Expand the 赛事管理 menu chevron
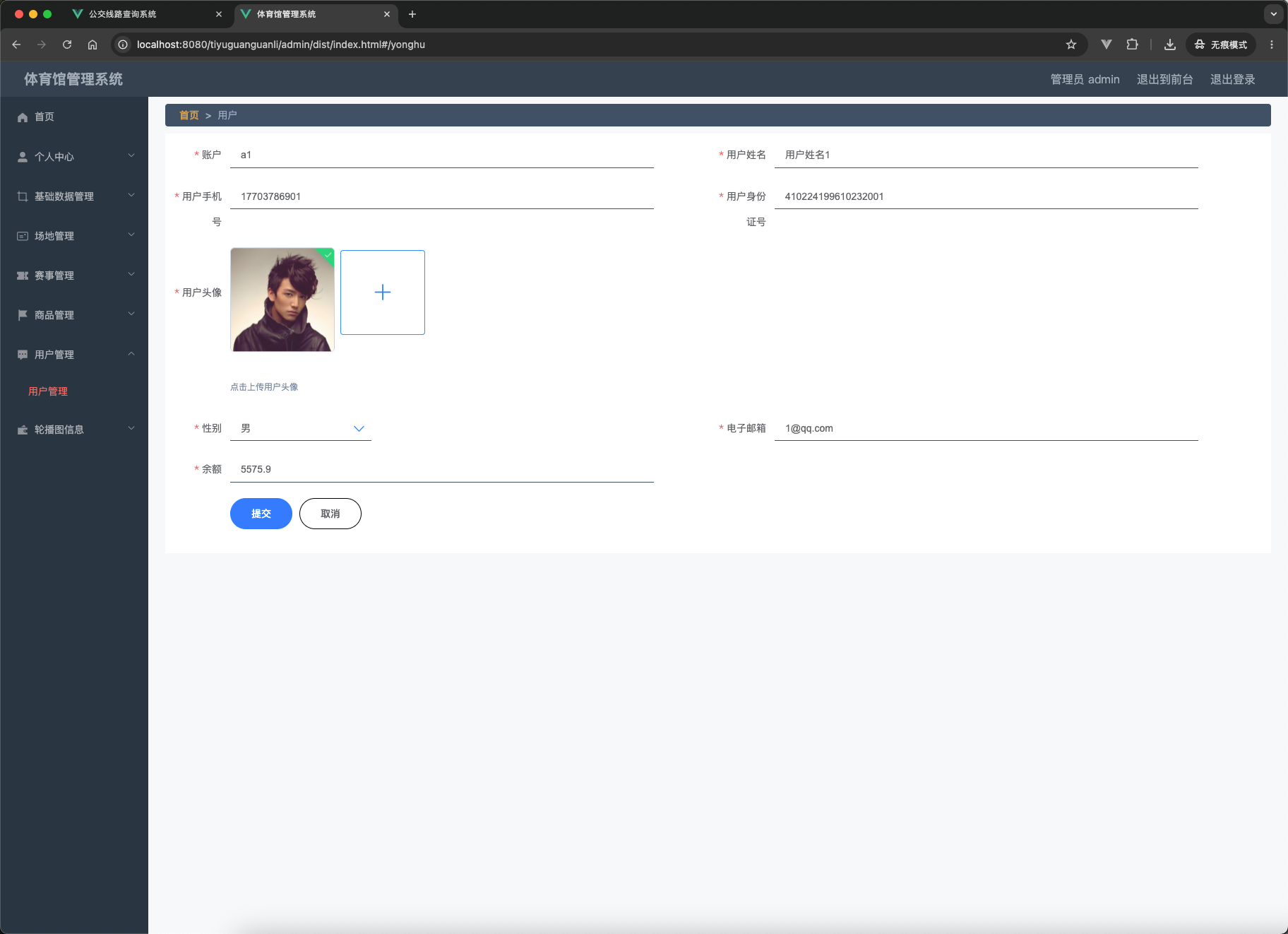This screenshot has height=934, width=1288. (x=131, y=275)
